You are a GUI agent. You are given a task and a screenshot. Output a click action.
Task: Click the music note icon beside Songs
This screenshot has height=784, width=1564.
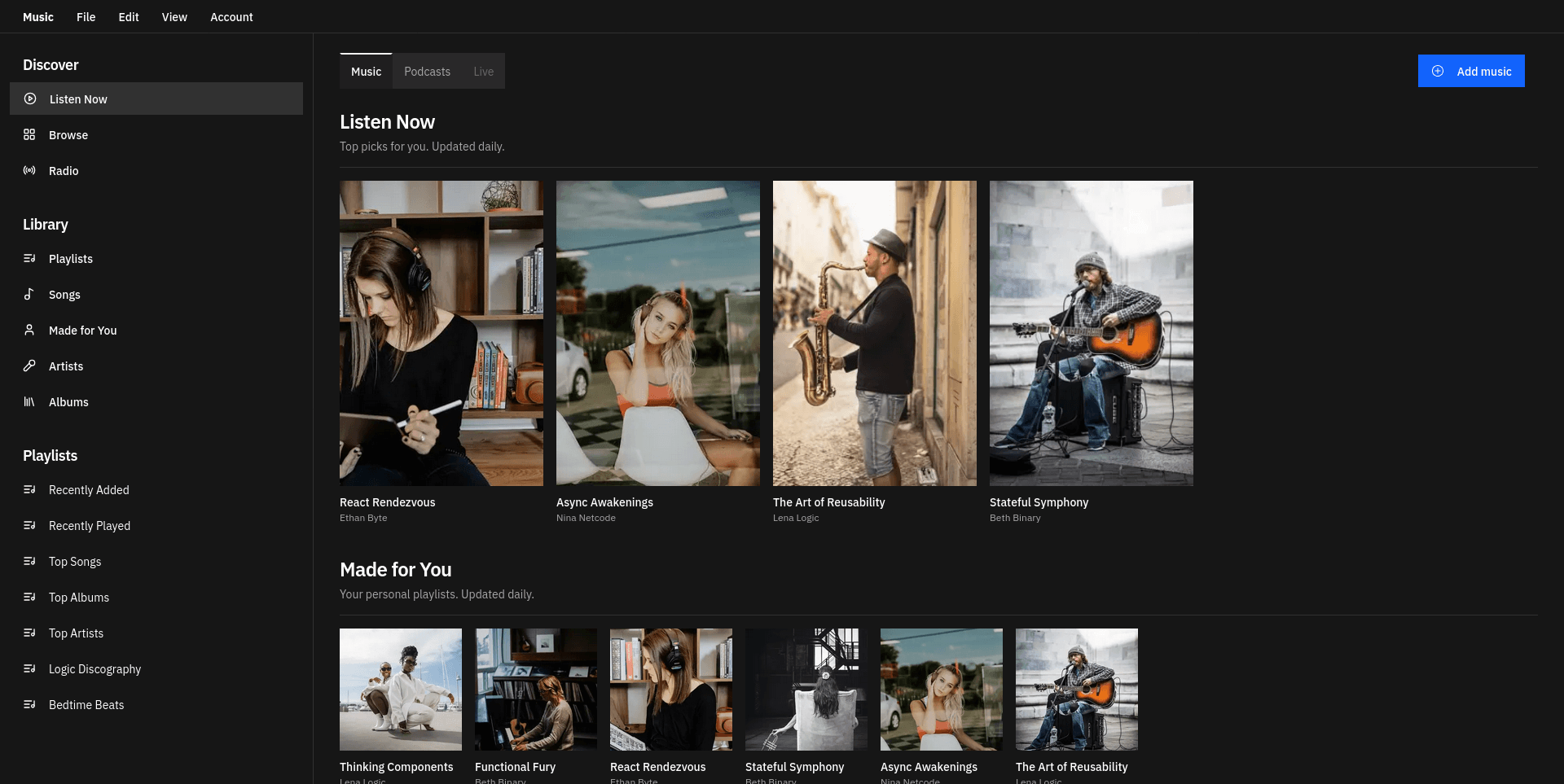(29, 294)
